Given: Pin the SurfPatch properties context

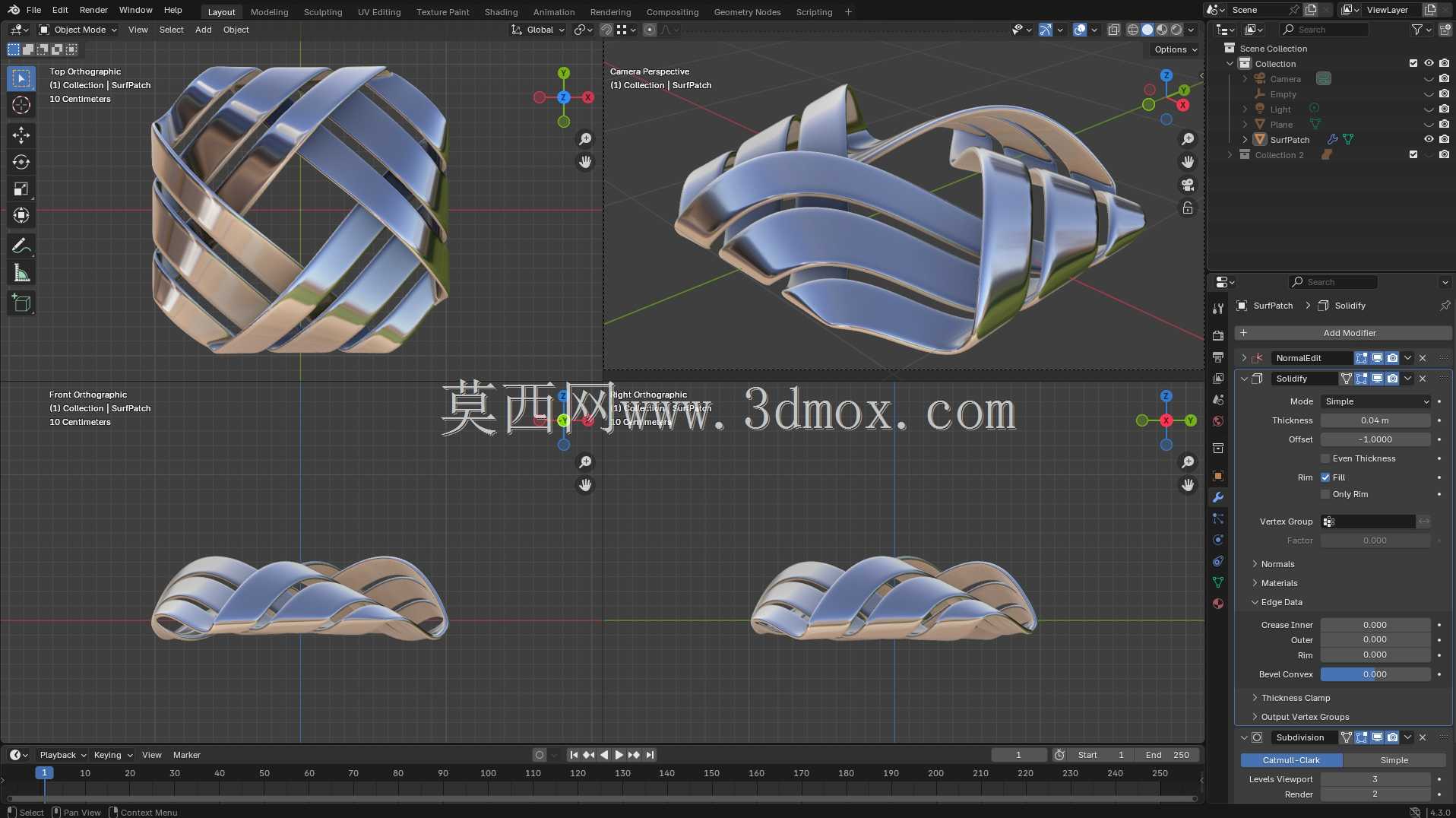Looking at the screenshot, I should pos(1445,306).
